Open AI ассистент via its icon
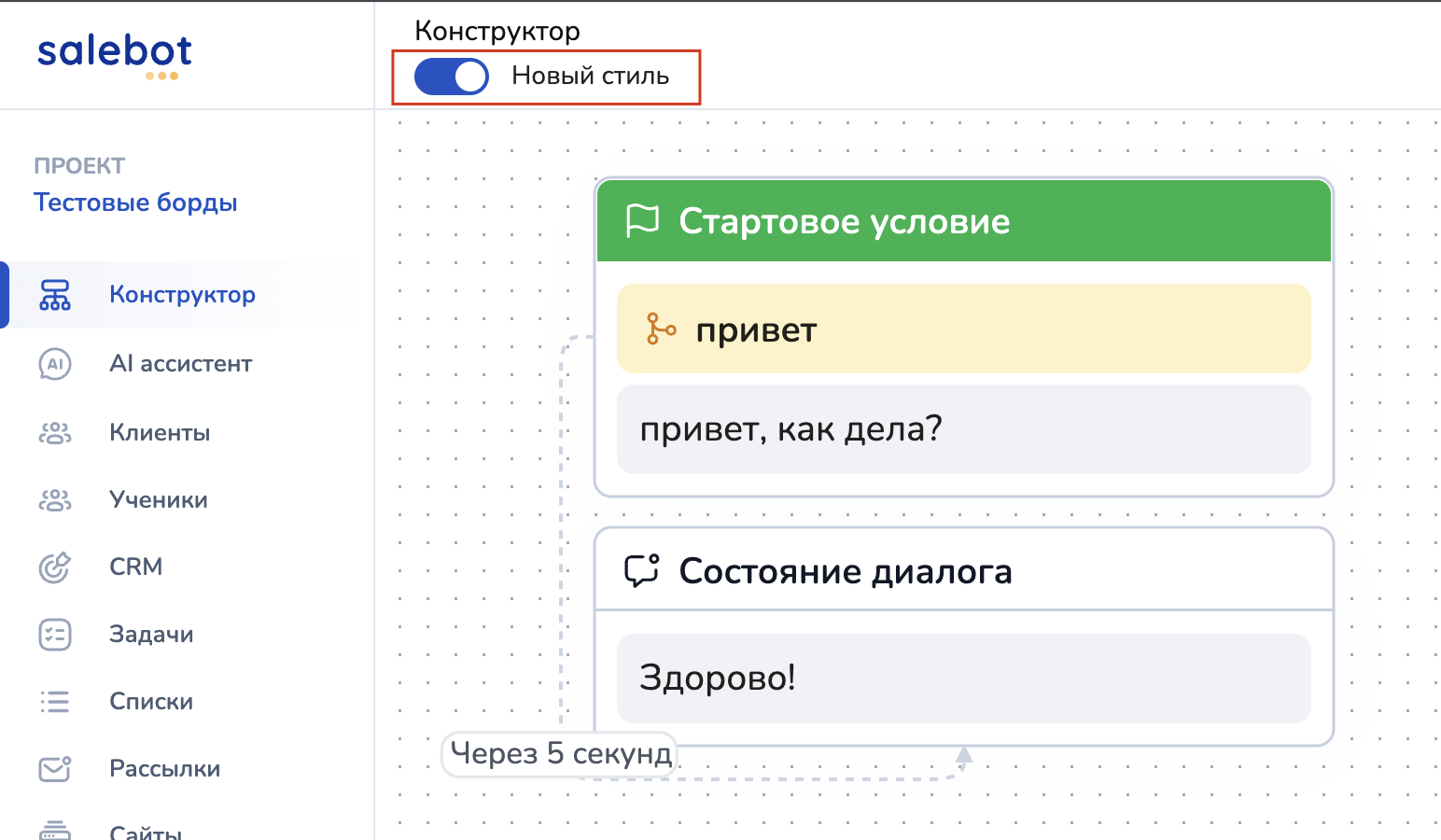The height and width of the screenshot is (840, 1441). coord(54,364)
